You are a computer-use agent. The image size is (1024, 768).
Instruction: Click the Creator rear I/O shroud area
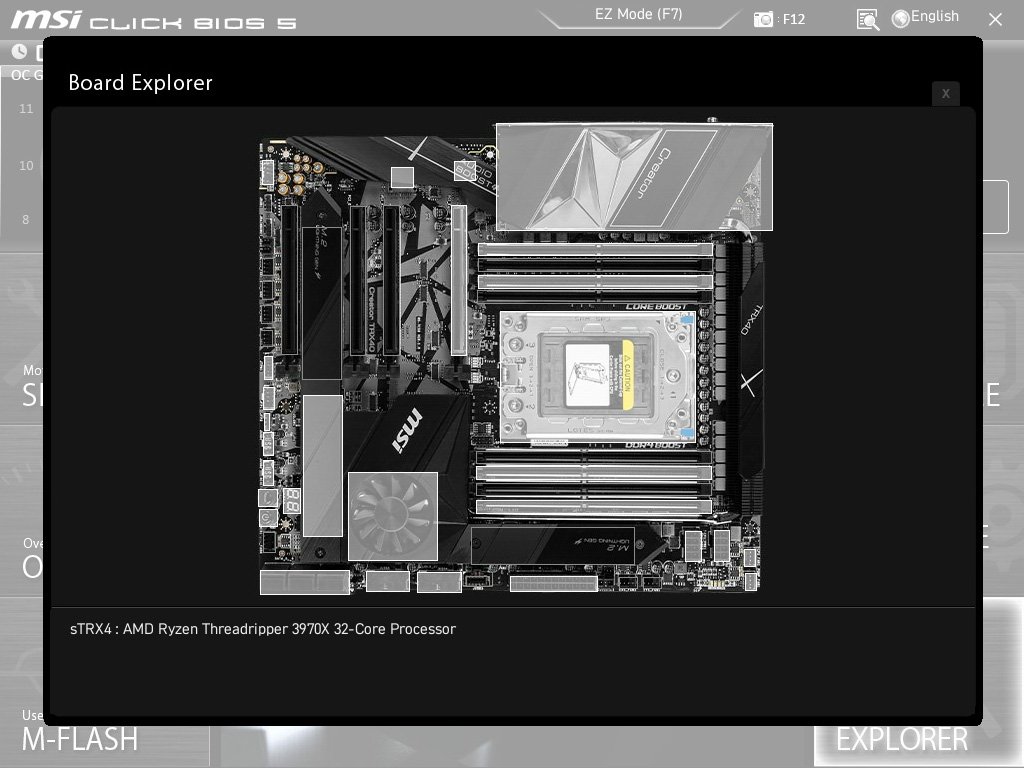(634, 177)
